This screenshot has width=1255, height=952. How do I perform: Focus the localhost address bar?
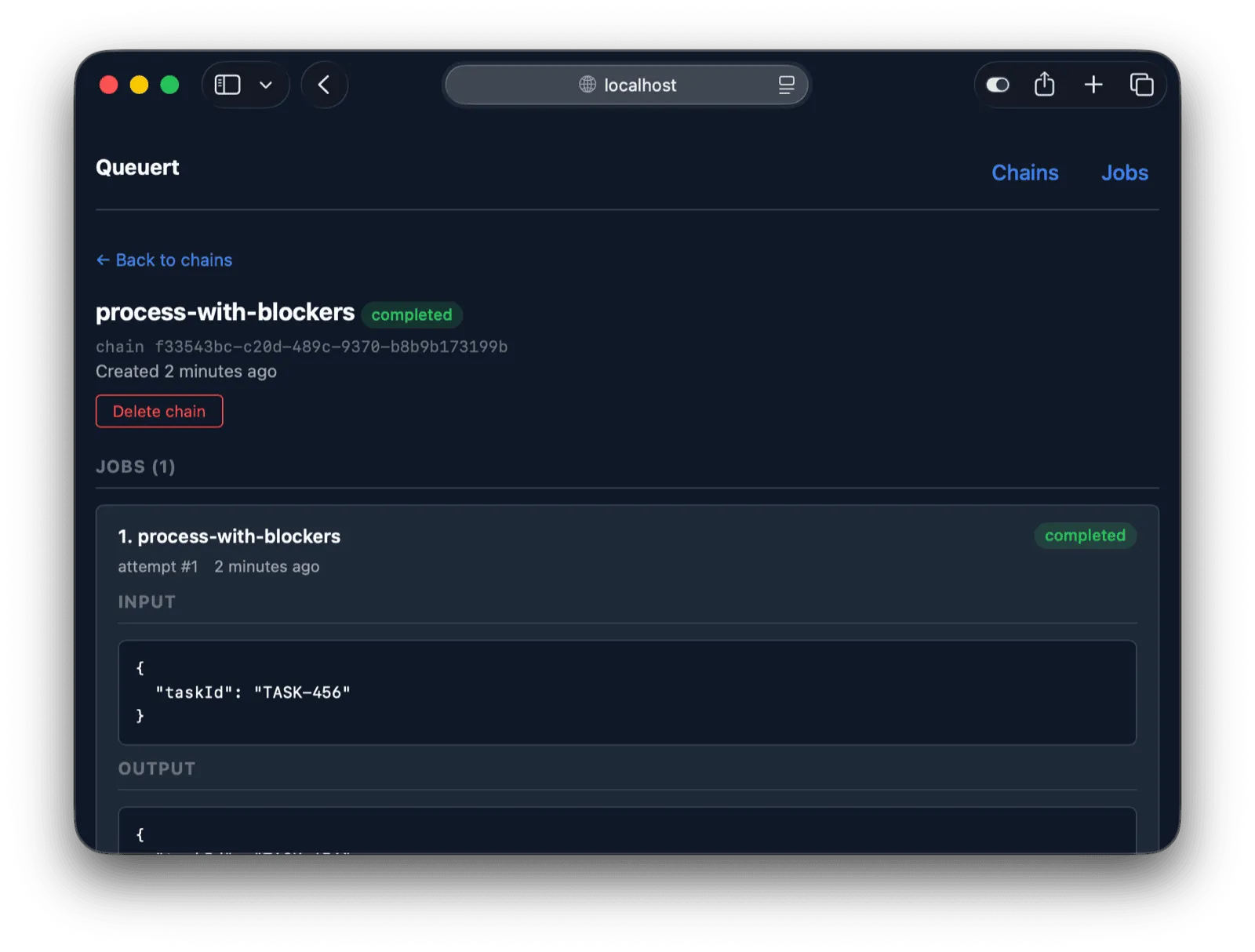point(627,85)
